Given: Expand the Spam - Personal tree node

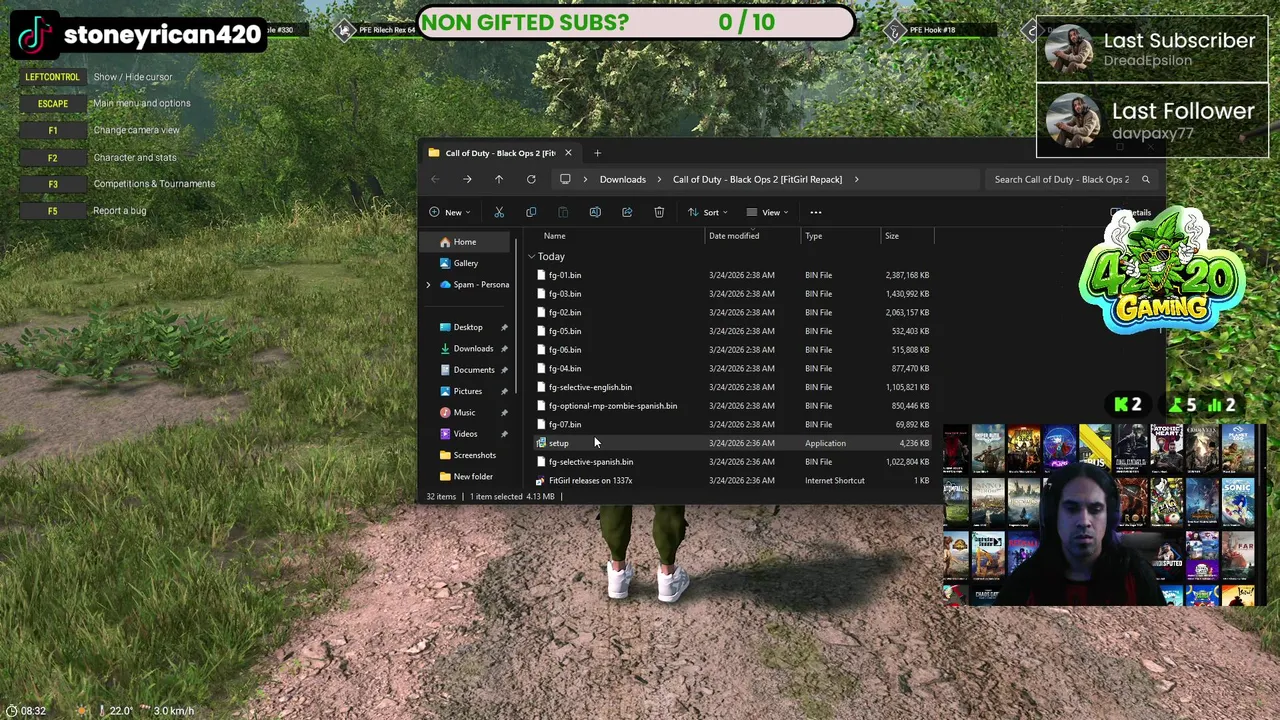Looking at the screenshot, I should [428, 285].
